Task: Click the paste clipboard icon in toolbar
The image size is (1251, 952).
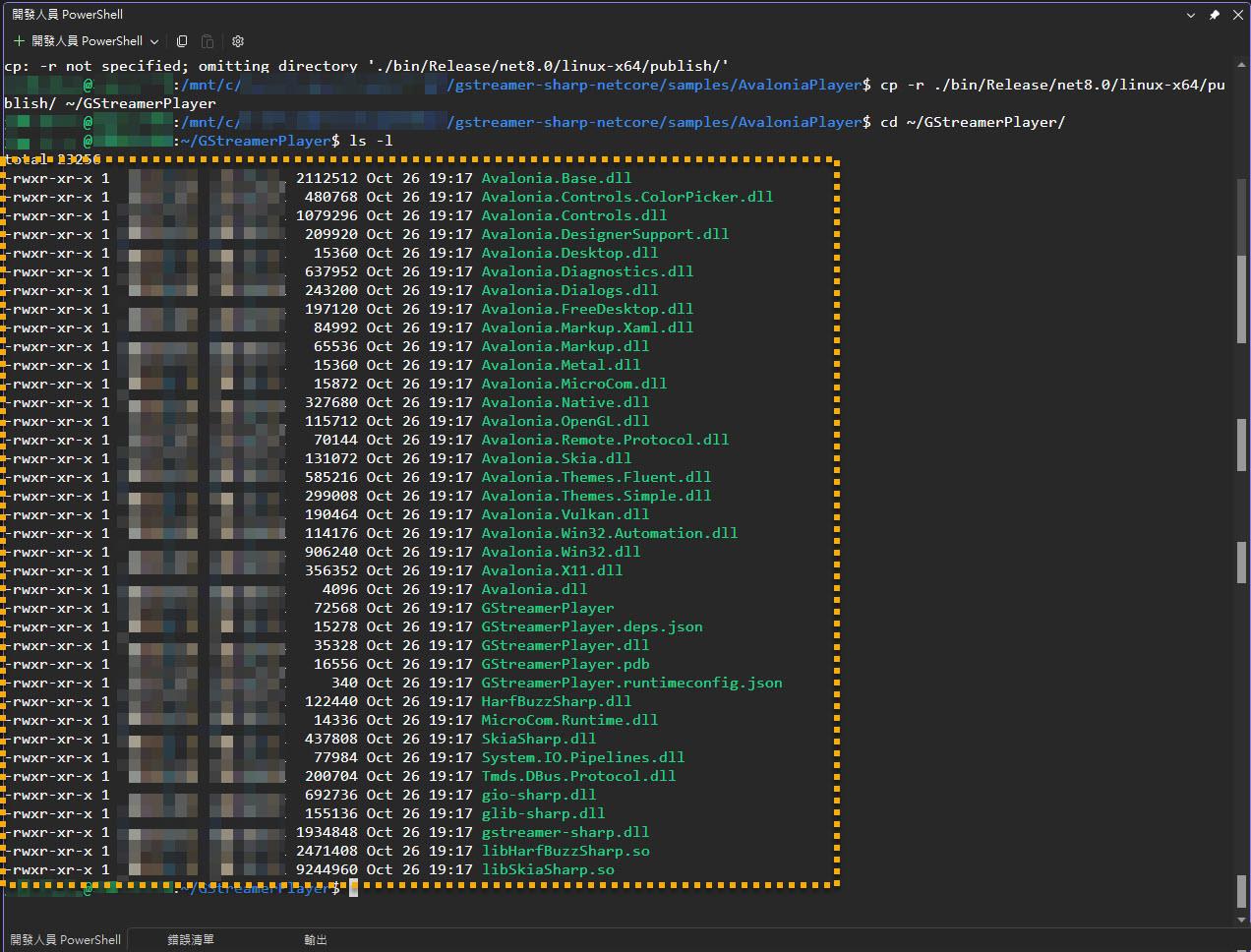Action: (x=208, y=41)
